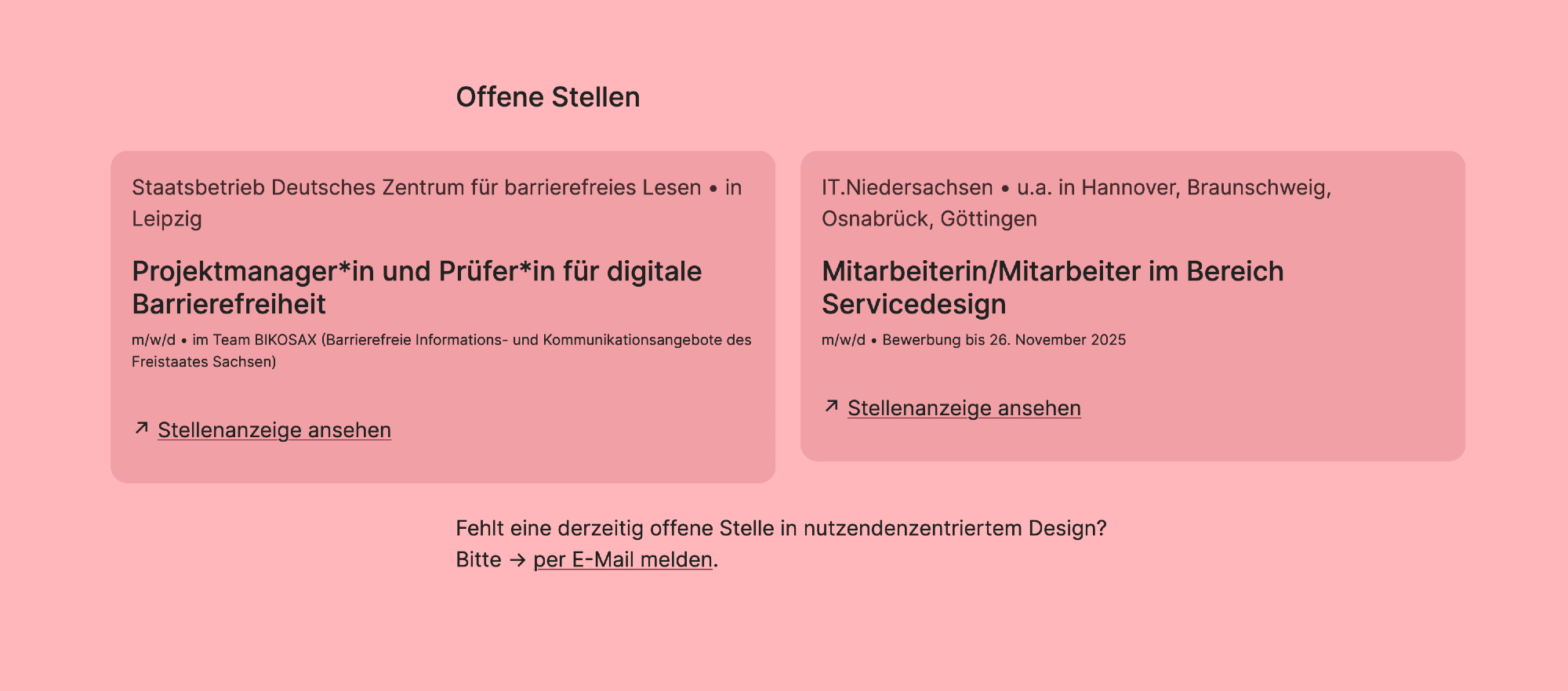
Task: Open the Leipzig job posting link
Action: click(x=274, y=430)
